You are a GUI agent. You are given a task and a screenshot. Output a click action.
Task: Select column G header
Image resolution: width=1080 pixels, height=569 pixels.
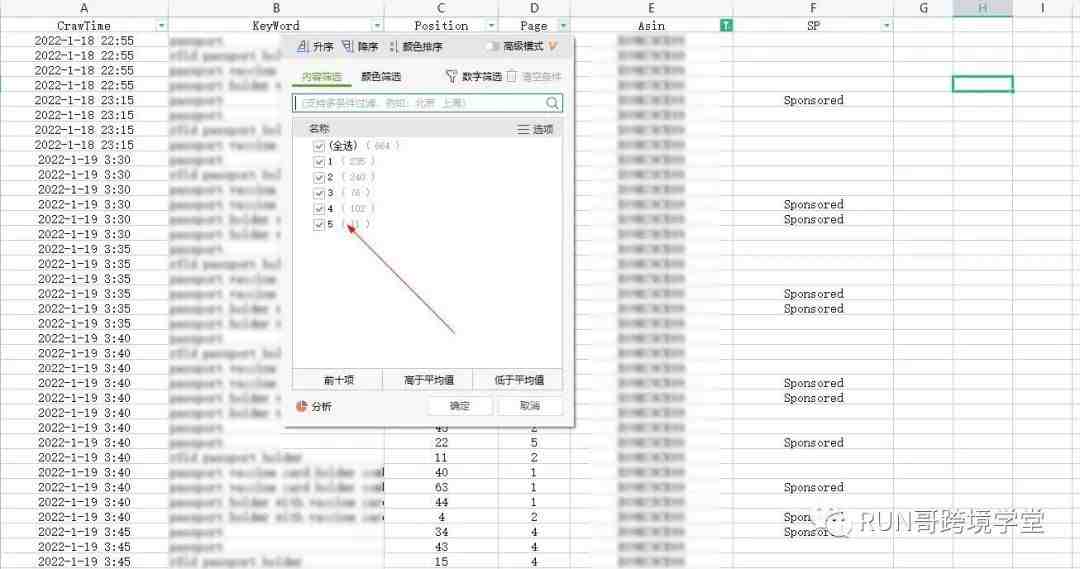(x=923, y=8)
